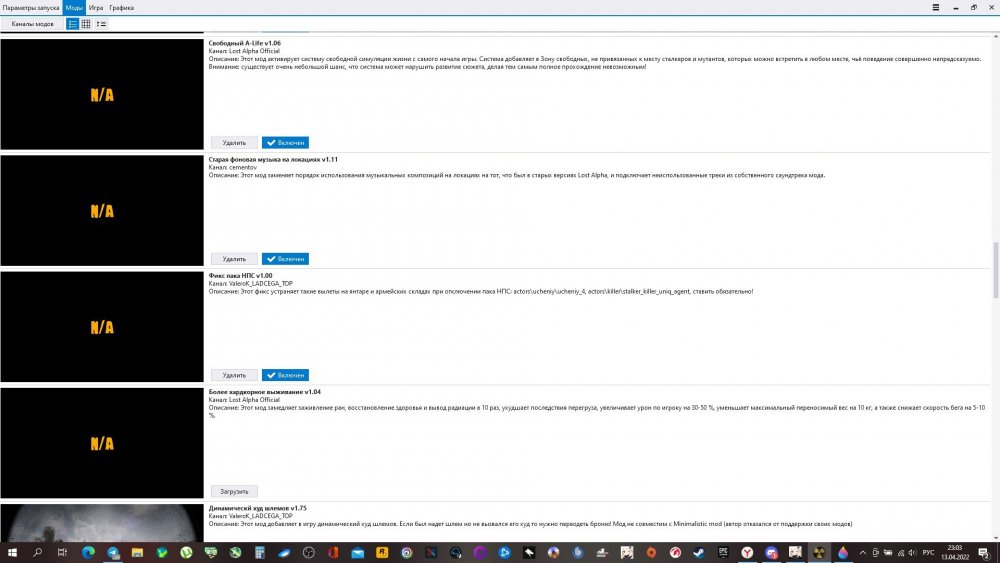Select the radiation-symbol launcher icon in taskbar

[x=820, y=552]
